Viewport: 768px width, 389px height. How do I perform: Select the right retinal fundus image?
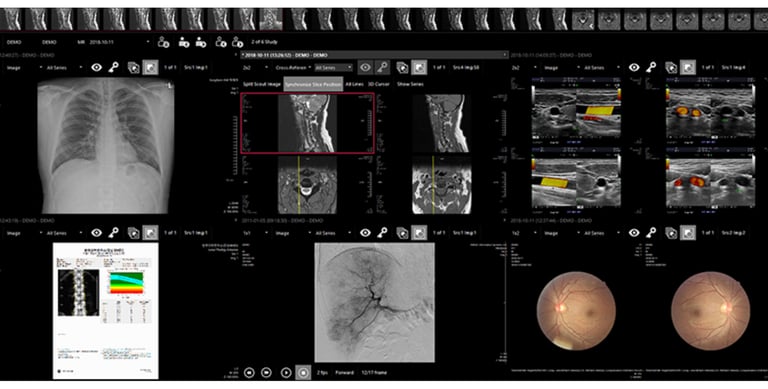710,311
